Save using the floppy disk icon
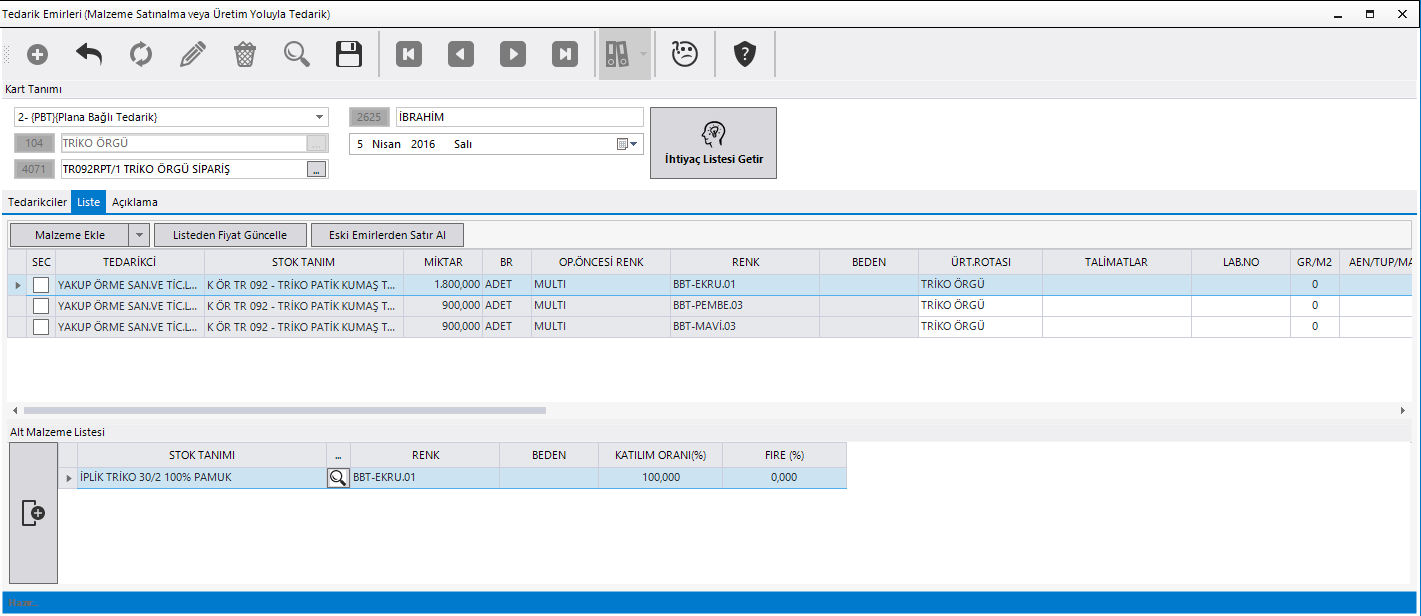Screen dimensions: 1421x616 (x=349, y=55)
